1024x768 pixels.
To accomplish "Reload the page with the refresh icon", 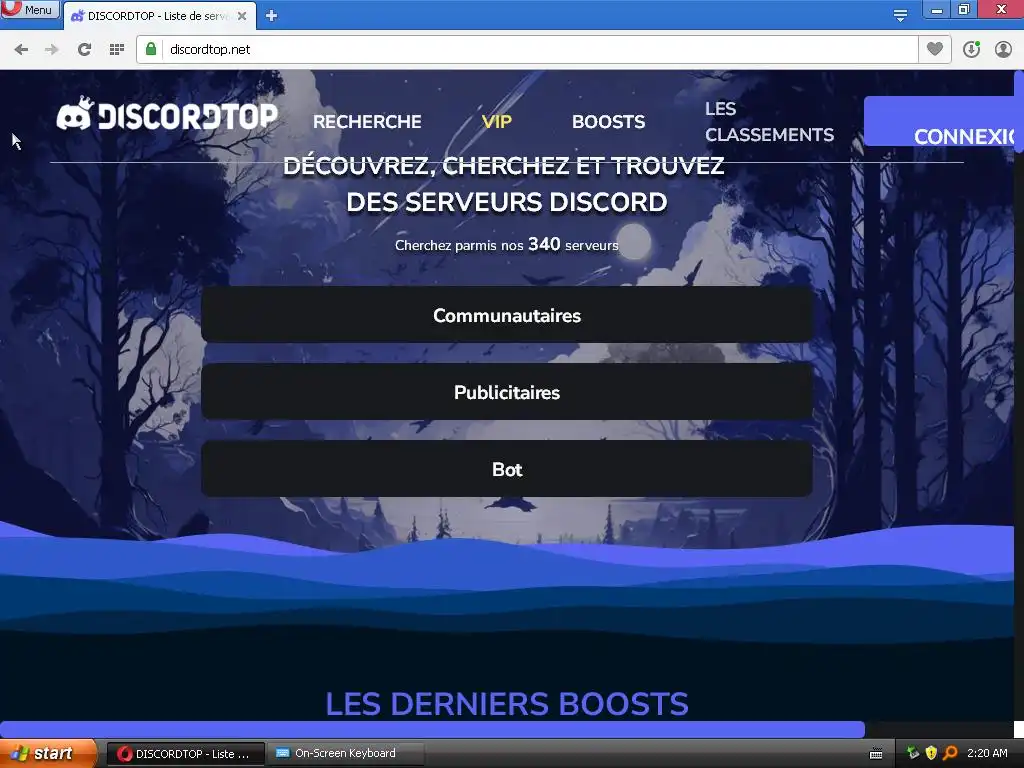I will coord(84,50).
